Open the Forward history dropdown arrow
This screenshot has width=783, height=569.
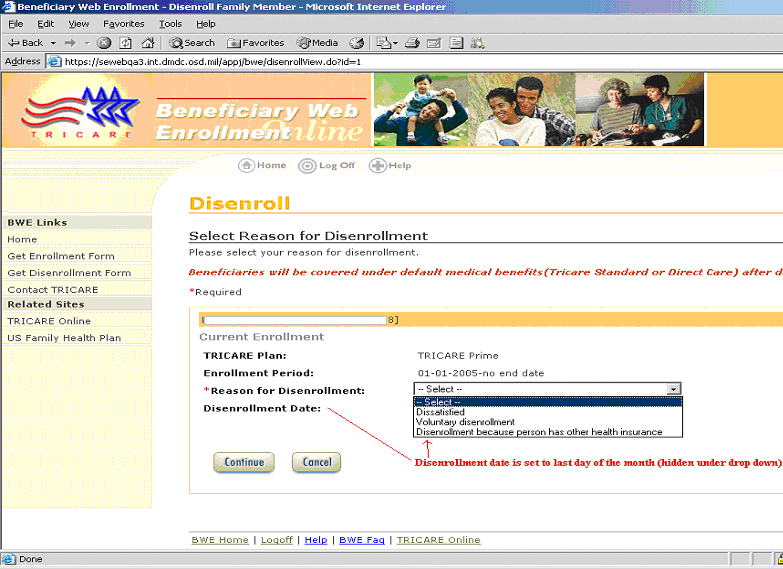point(86,43)
